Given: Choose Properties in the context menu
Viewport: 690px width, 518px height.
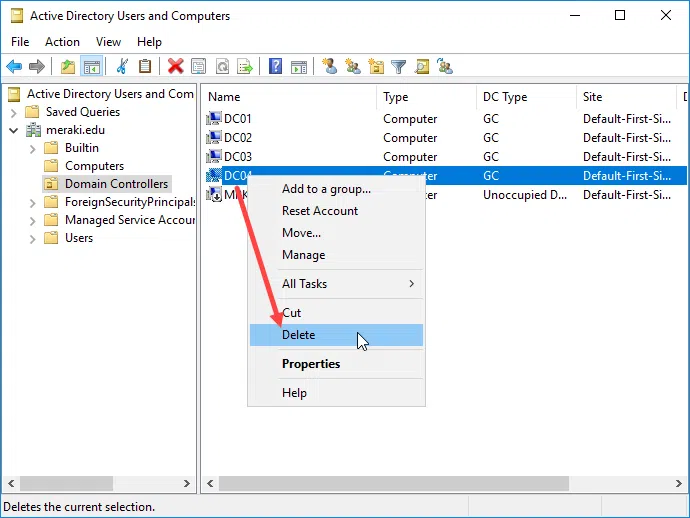Looking at the screenshot, I should (x=336, y=364).
